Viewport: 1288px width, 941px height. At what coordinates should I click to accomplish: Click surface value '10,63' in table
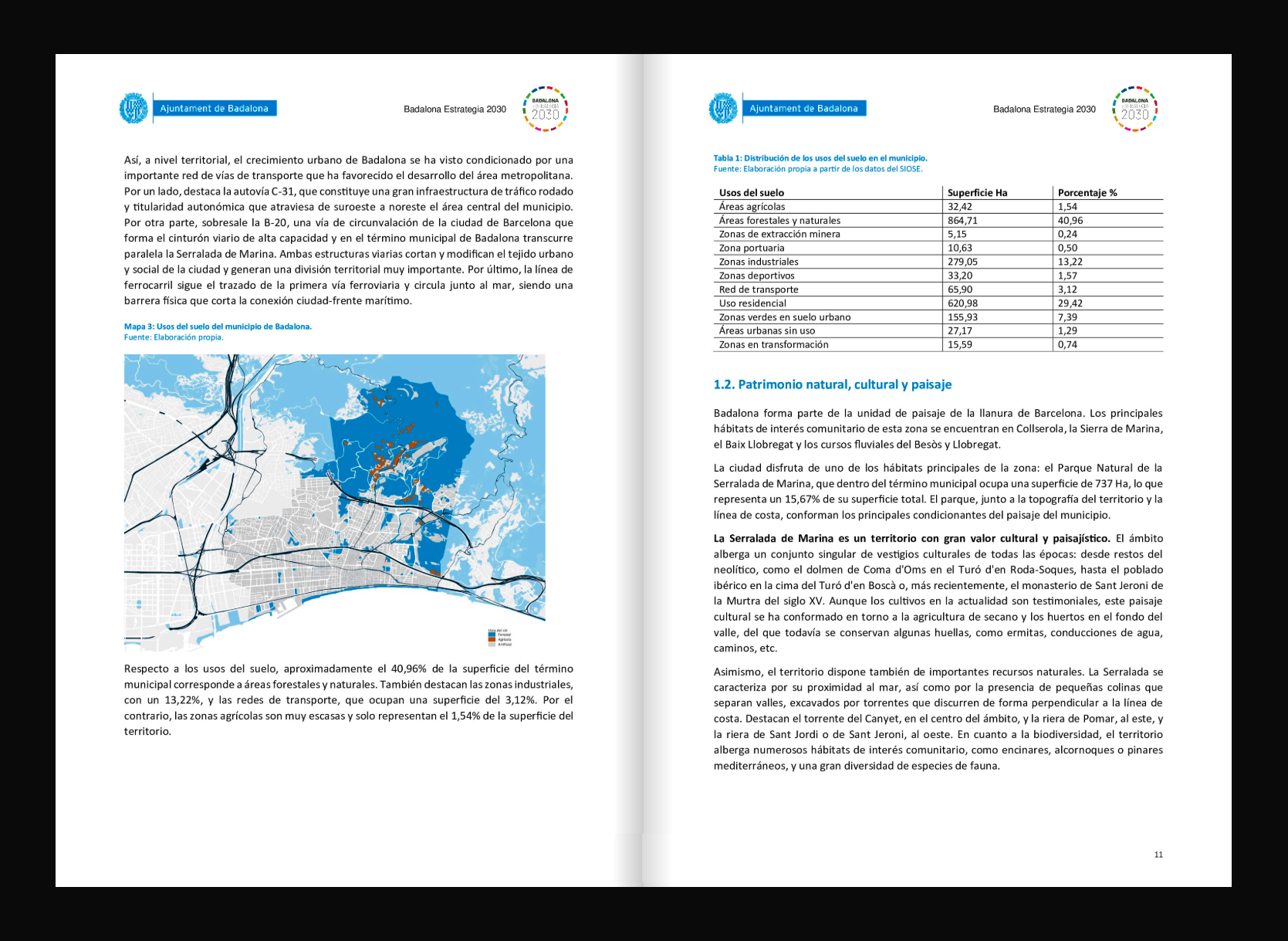click(x=960, y=249)
